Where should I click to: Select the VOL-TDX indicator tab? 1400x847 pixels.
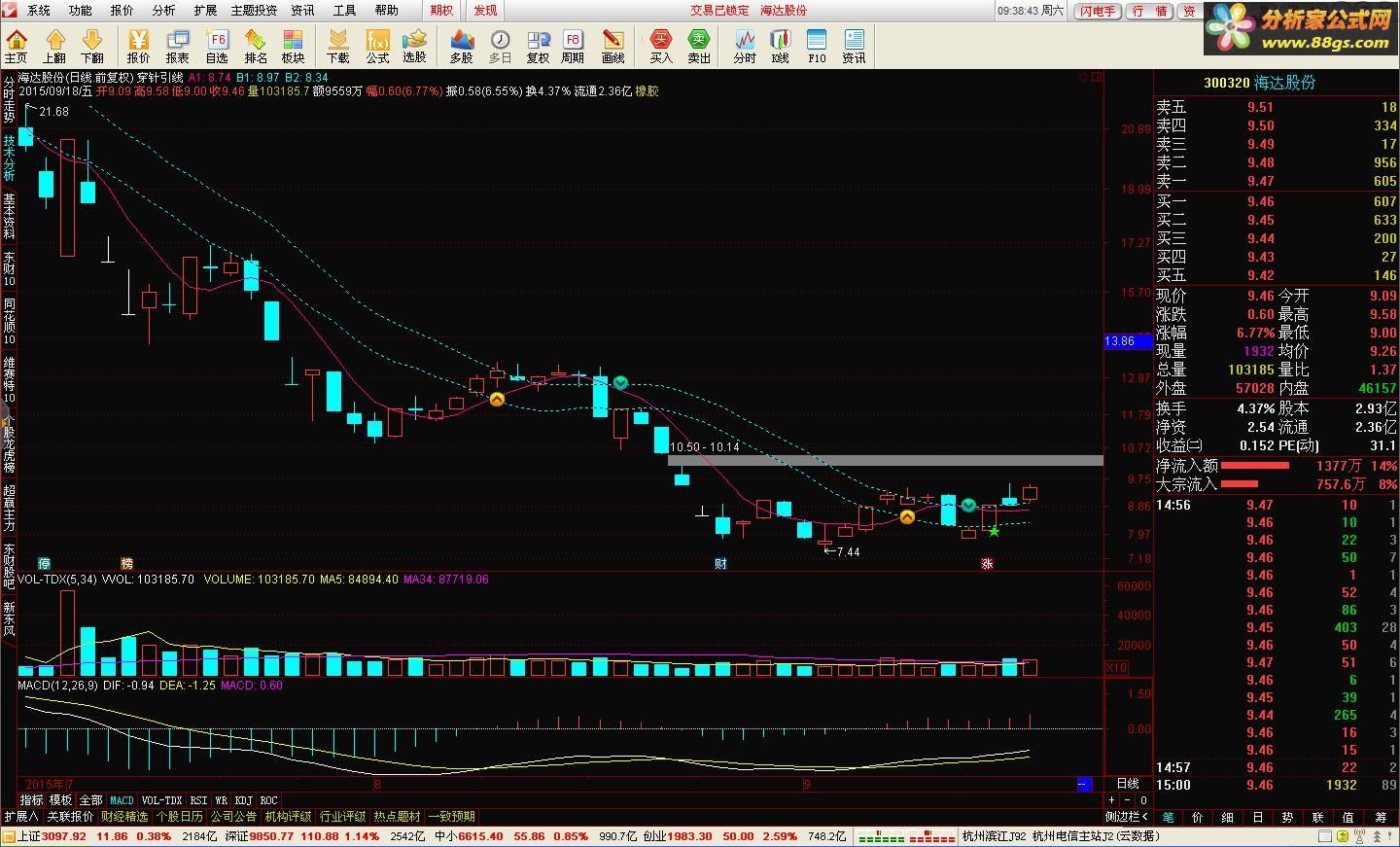click(x=161, y=800)
